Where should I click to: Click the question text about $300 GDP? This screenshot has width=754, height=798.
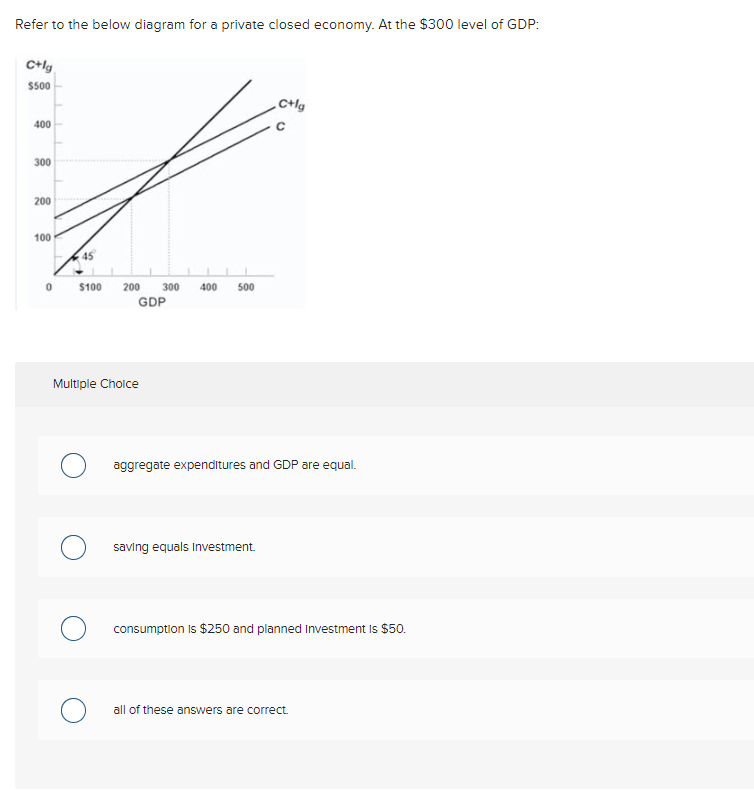[x=277, y=24]
